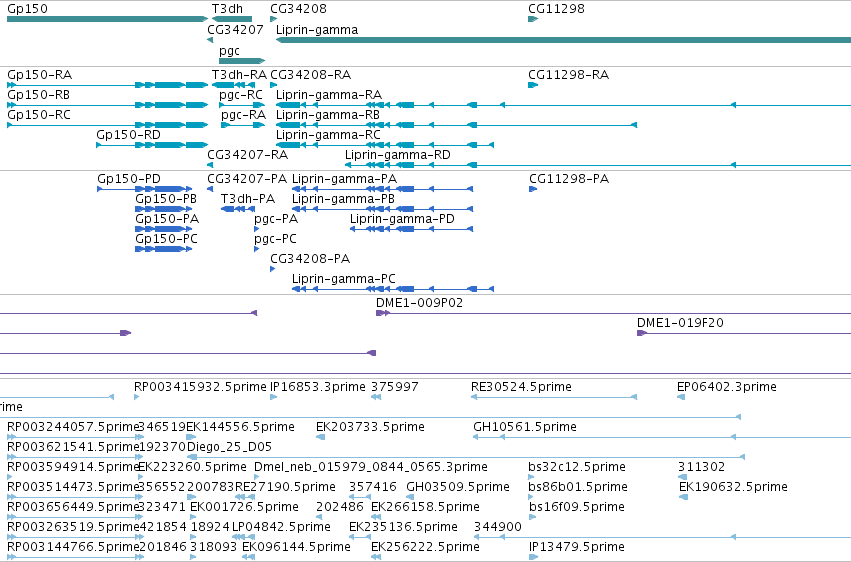Select the T3dh-PA protein label

[248, 199]
